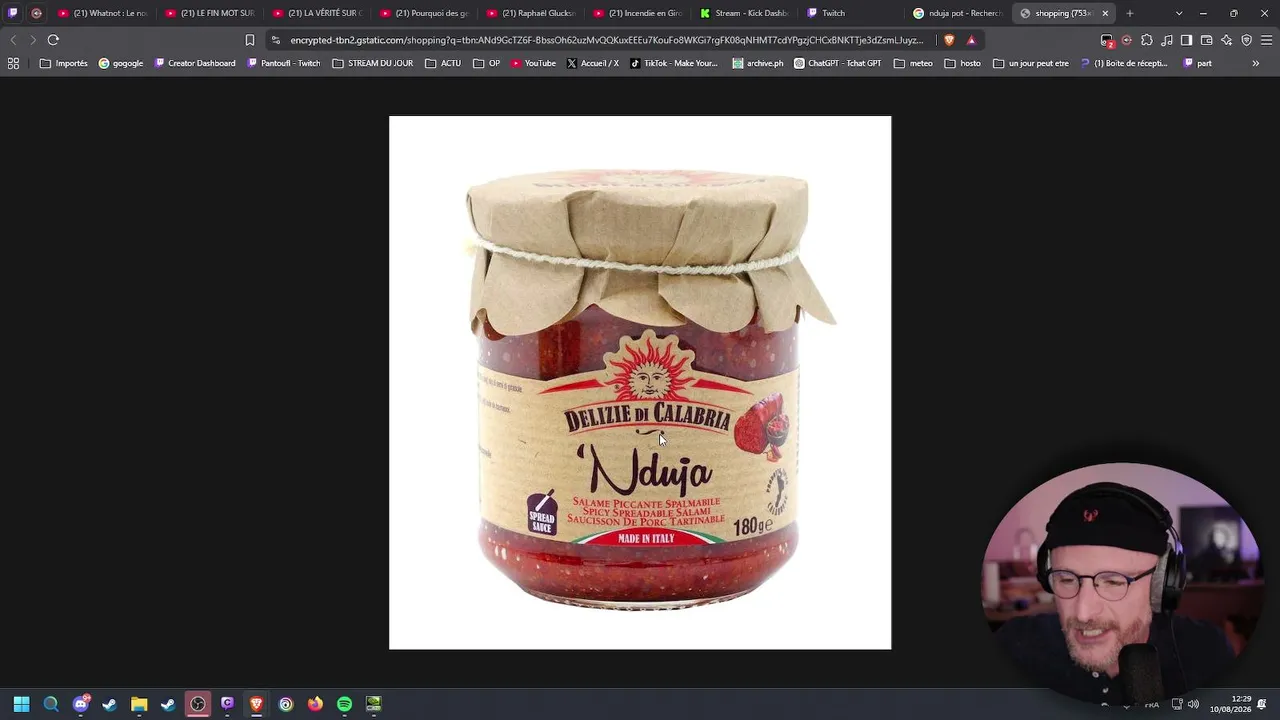Open OBS Studio from the taskbar
This screenshot has width=1280, height=720.
tap(198, 704)
